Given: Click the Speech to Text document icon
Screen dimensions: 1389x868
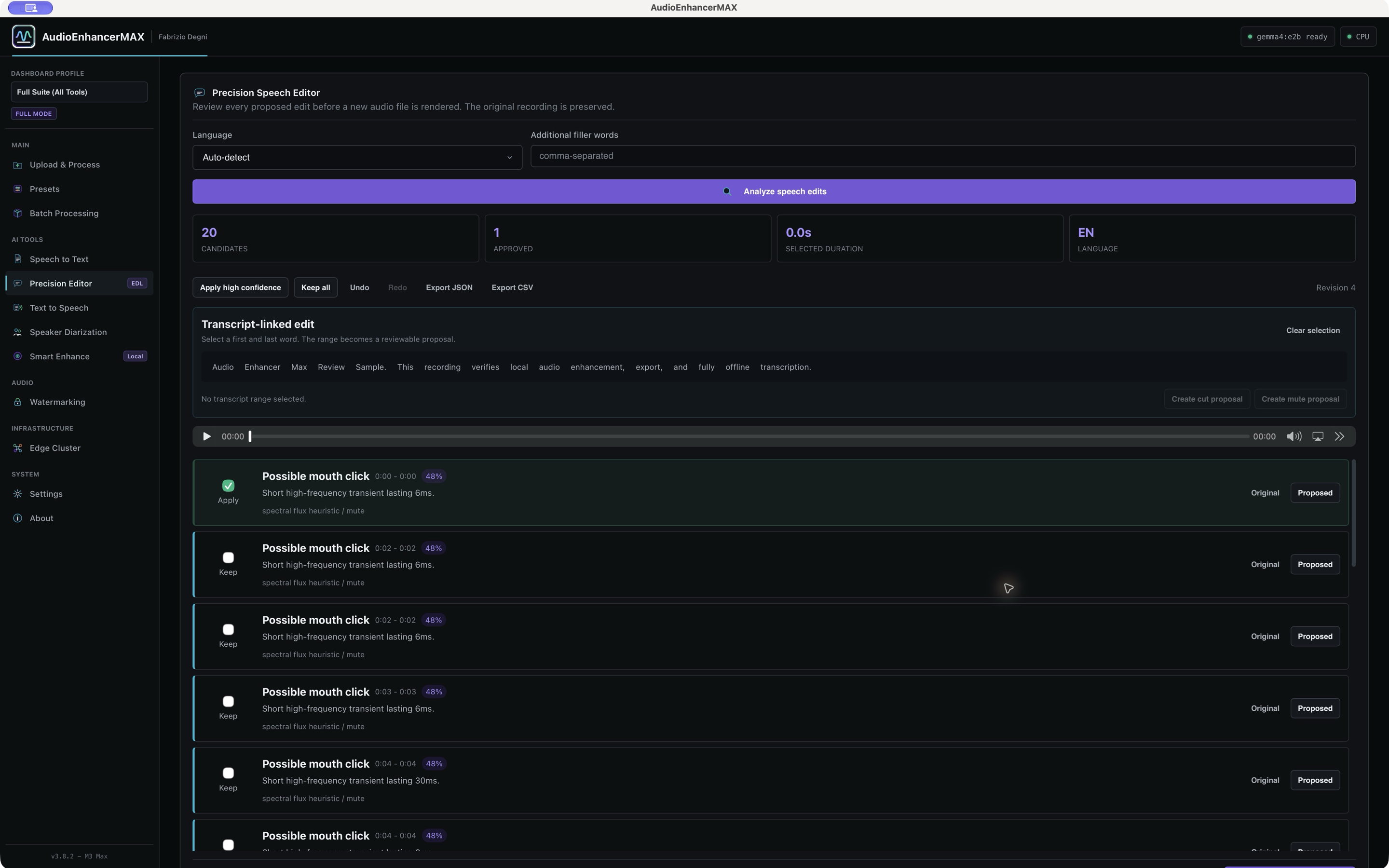Looking at the screenshot, I should pyautogui.click(x=18, y=259).
